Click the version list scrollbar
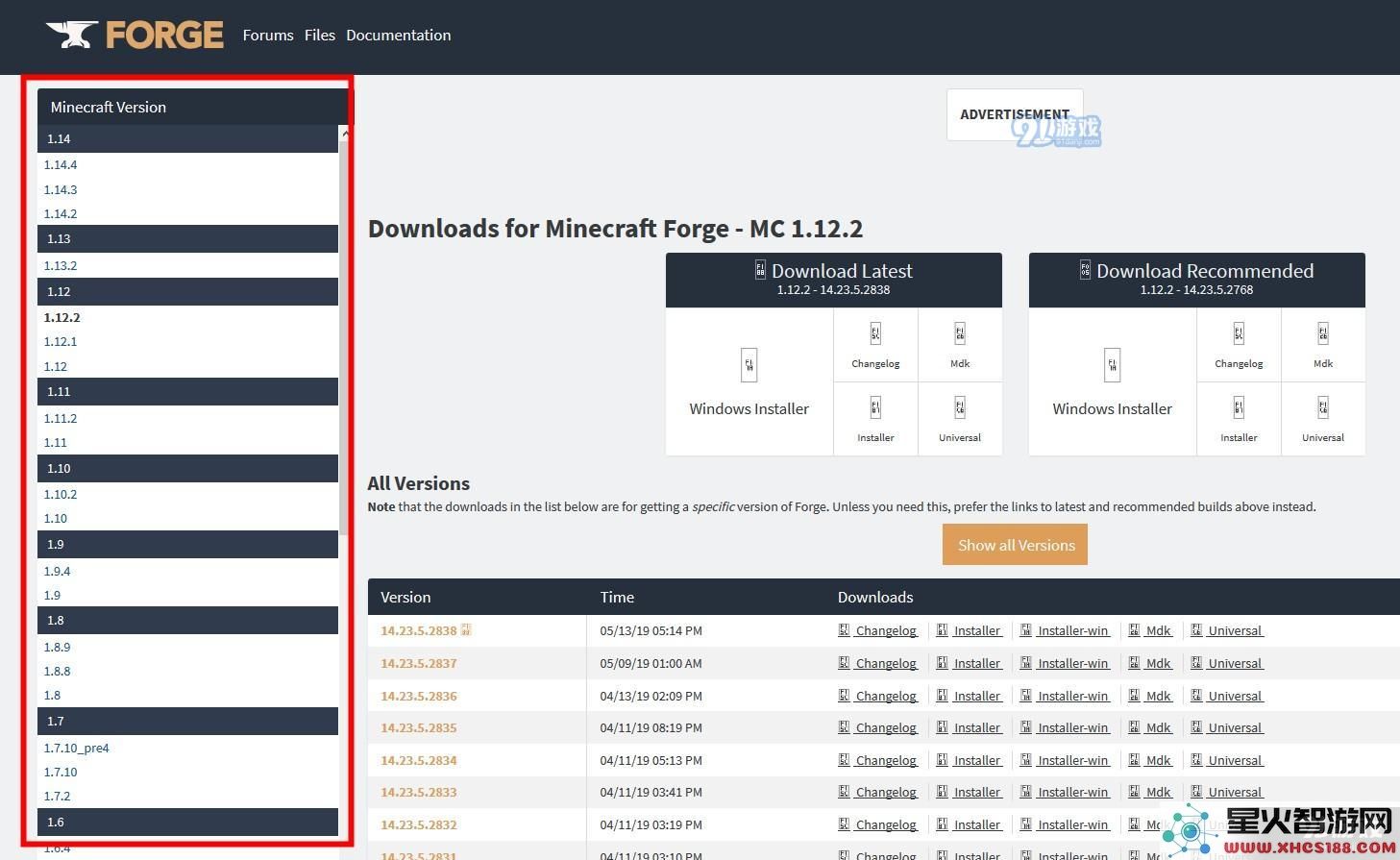Viewport: 1400px width, 860px height. pyautogui.click(x=344, y=336)
